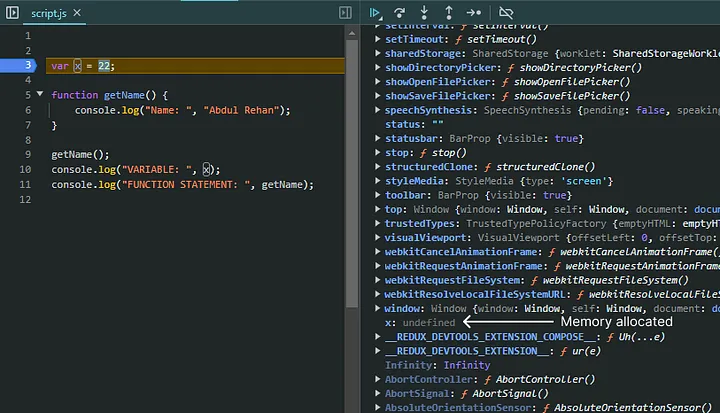Expand the sharedStorage property
This screenshot has width=720, height=413.
point(378,53)
